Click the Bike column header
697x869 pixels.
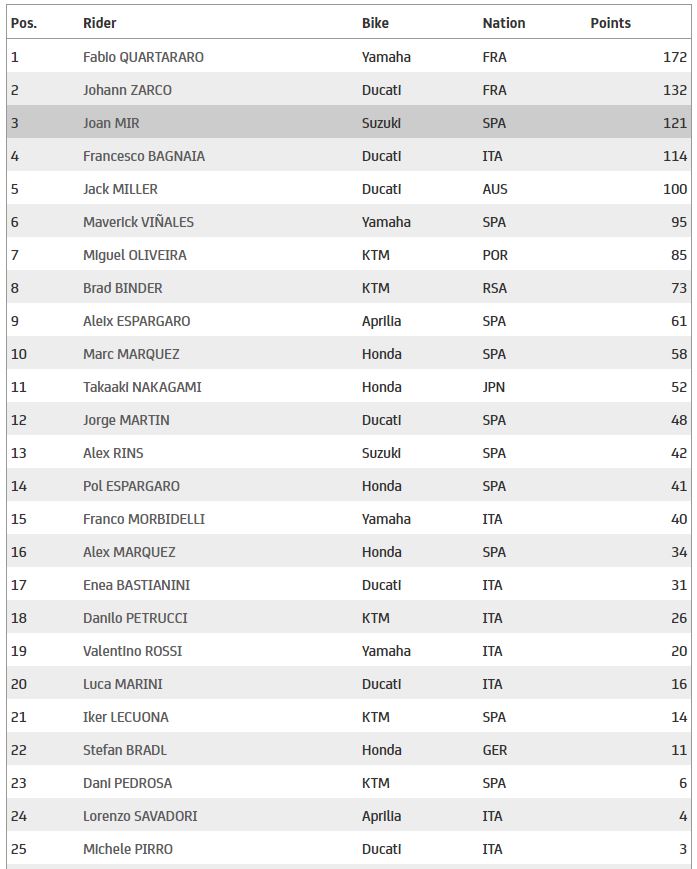[375, 23]
